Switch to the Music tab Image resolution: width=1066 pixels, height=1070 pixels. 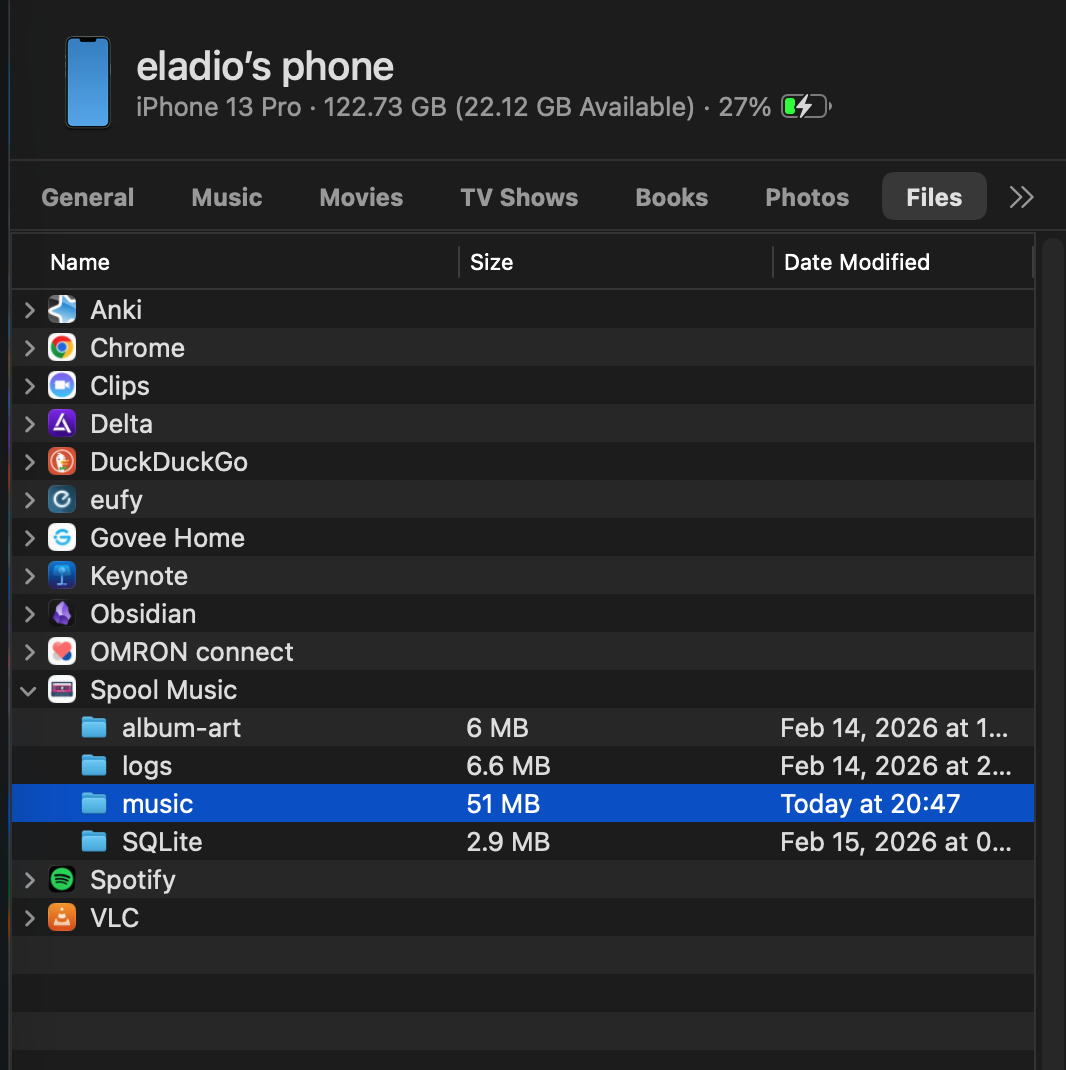click(x=227, y=197)
